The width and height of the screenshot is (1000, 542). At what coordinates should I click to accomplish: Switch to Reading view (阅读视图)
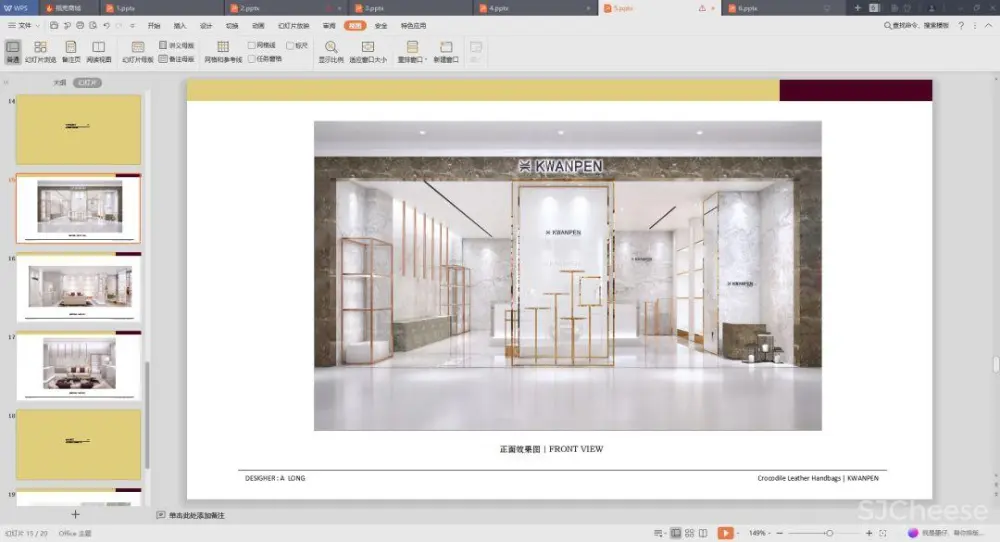pyautogui.click(x=98, y=51)
